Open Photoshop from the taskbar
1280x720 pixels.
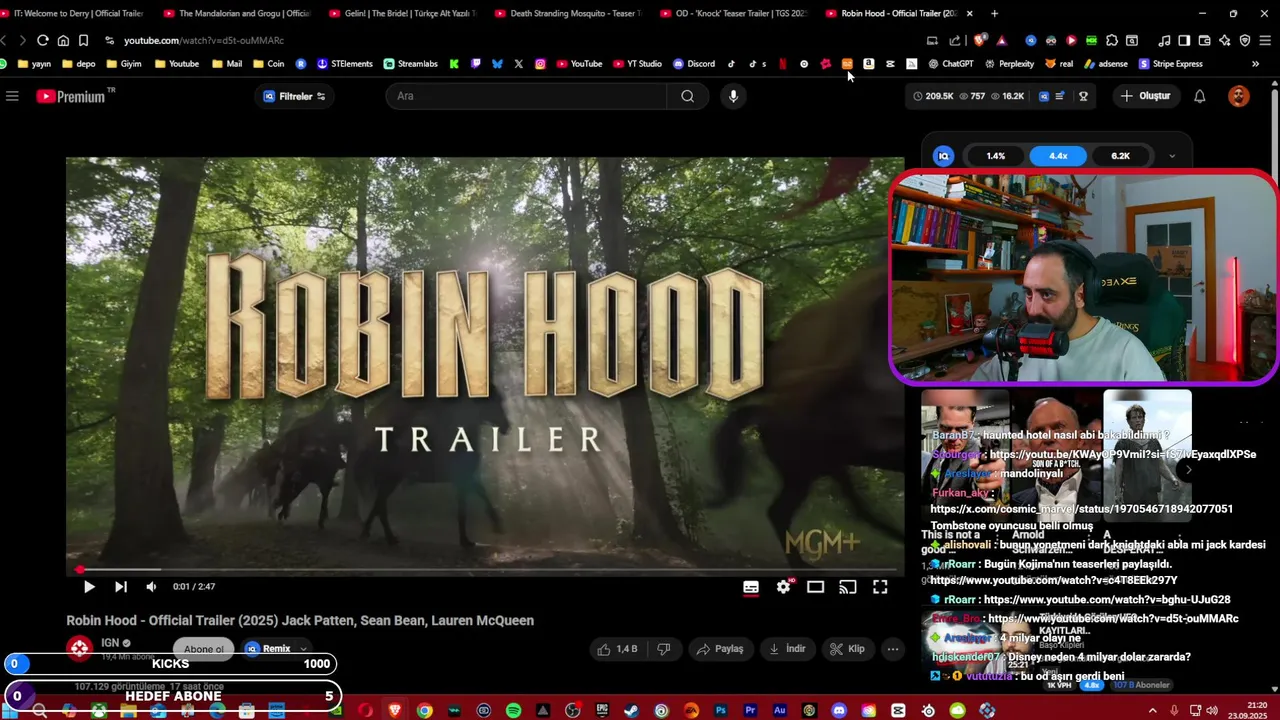pyautogui.click(x=720, y=711)
